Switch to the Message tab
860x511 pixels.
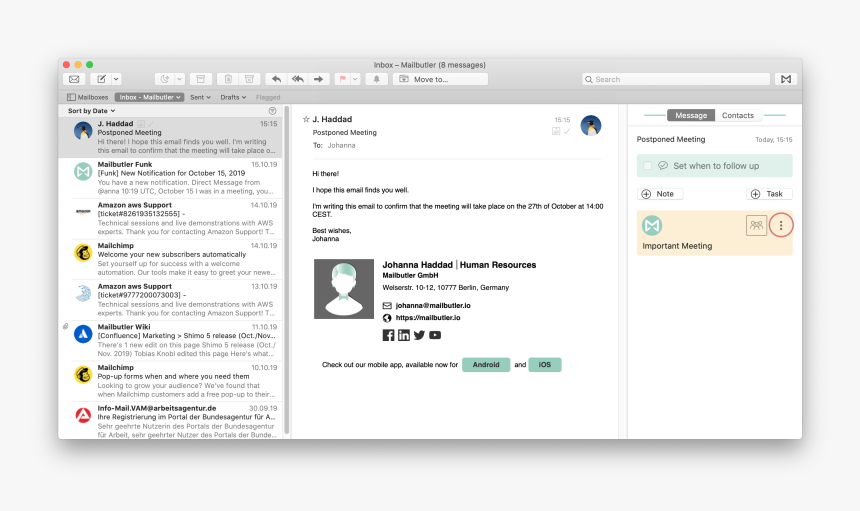[x=691, y=115]
